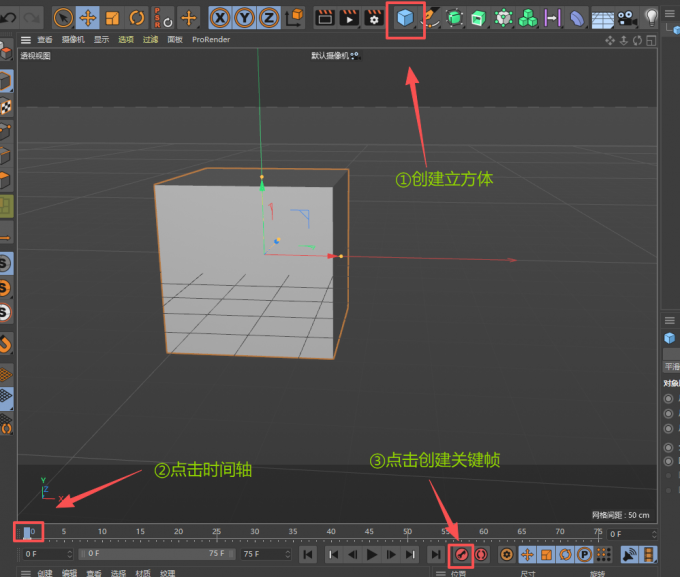Open the 过滤 viewport menu
The width and height of the screenshot is (680, 577).
click(150, 40)
